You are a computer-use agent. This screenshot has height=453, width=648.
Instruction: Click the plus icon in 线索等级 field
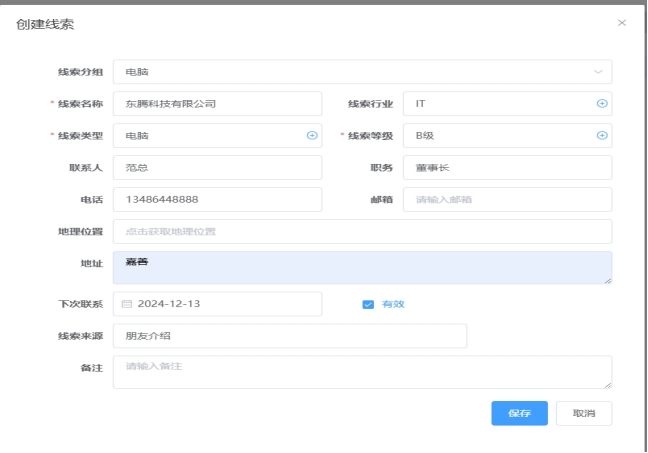602,136
